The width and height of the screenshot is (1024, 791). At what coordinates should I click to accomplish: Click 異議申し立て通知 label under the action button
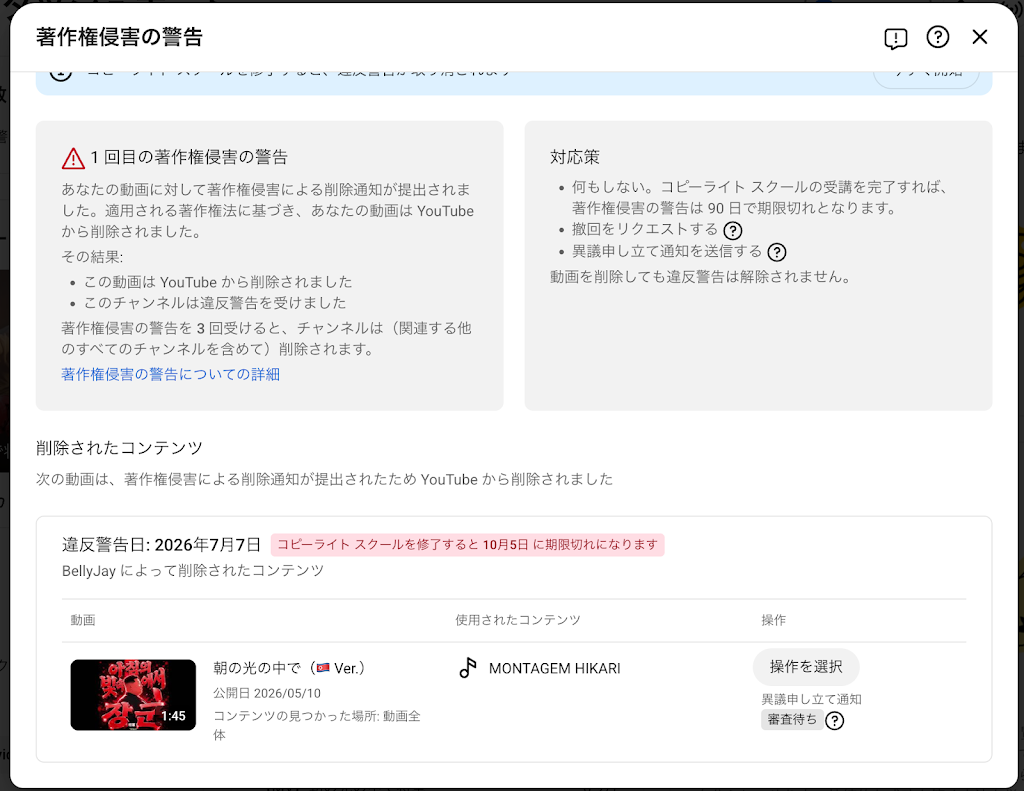812,700
